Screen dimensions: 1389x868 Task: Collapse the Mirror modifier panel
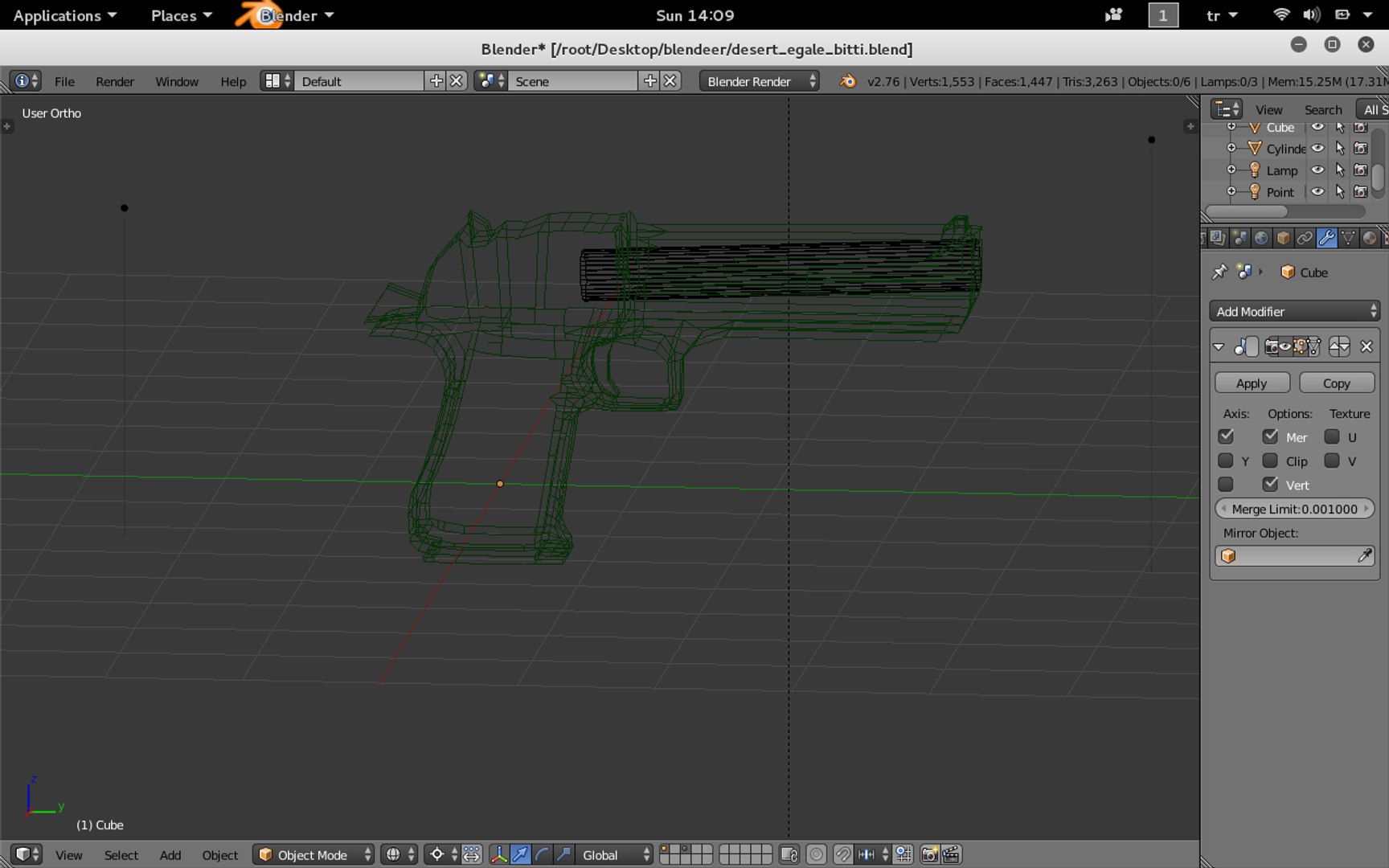1219,346
